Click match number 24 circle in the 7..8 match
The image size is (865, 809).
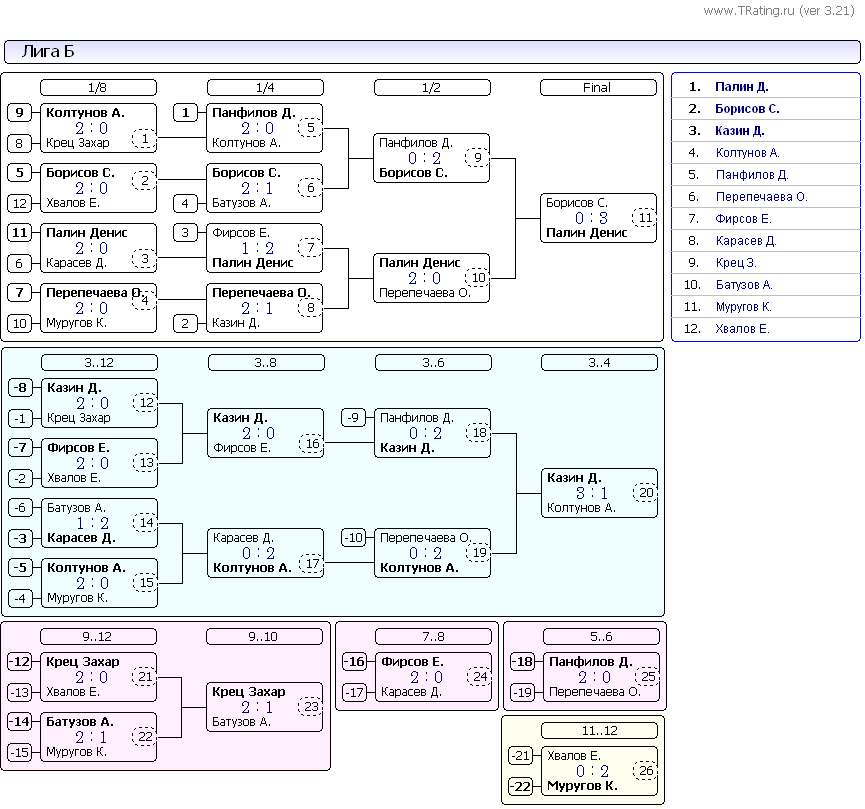click(480, 677)
